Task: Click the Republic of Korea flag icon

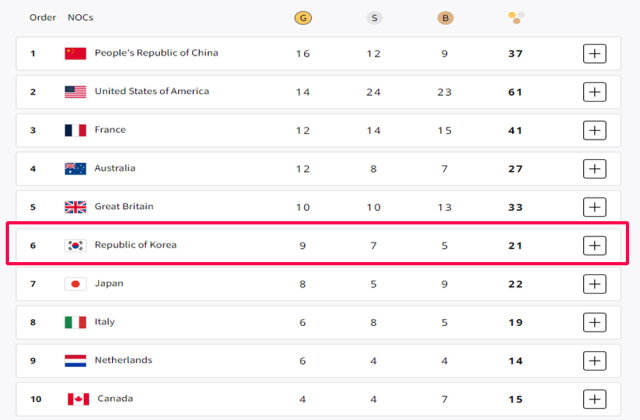Action: (76, 245)
